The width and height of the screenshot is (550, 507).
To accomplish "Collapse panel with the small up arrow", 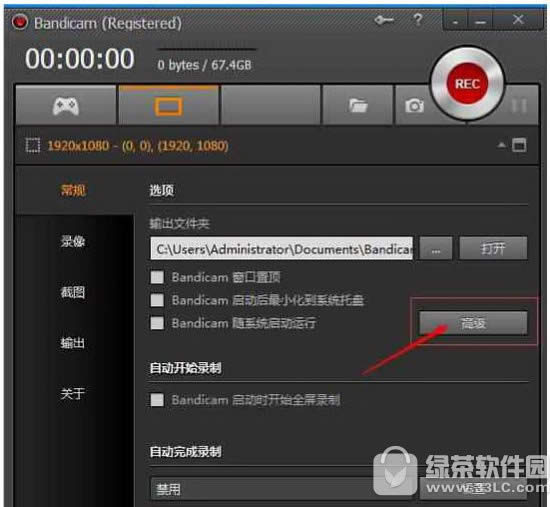I will tap(502, 145).
